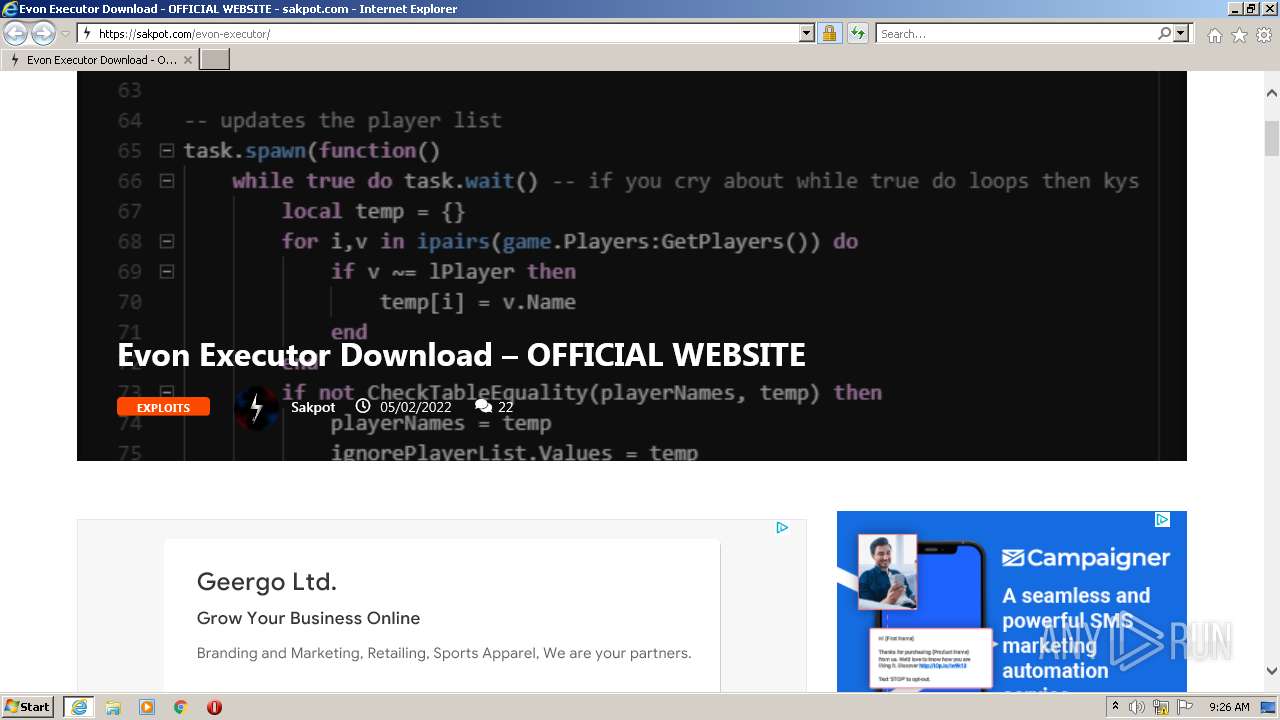Click Grow Your Business Online ad text
1280x720 pixels.
308,618
